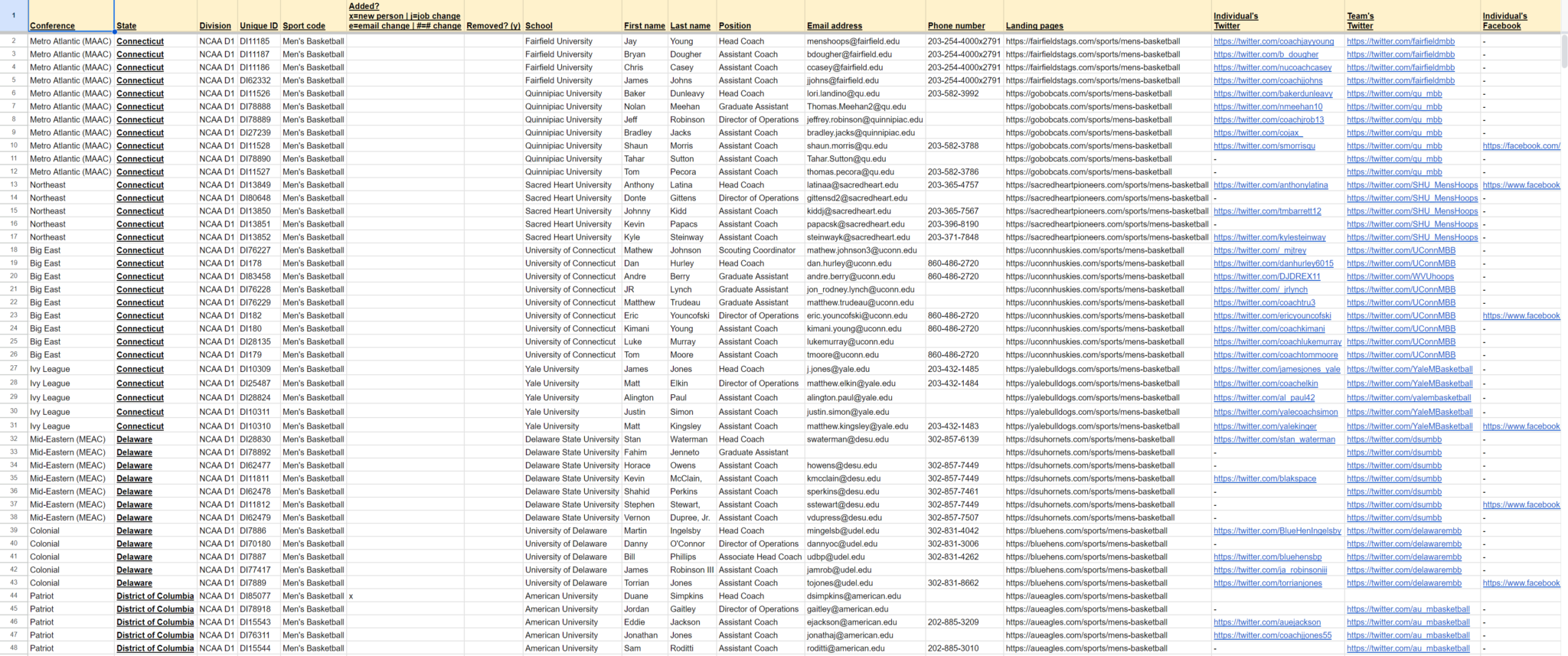This screenshot has width=1568, height=656.
Task: Select the Email address column header
Action: (x=865, y=16)
